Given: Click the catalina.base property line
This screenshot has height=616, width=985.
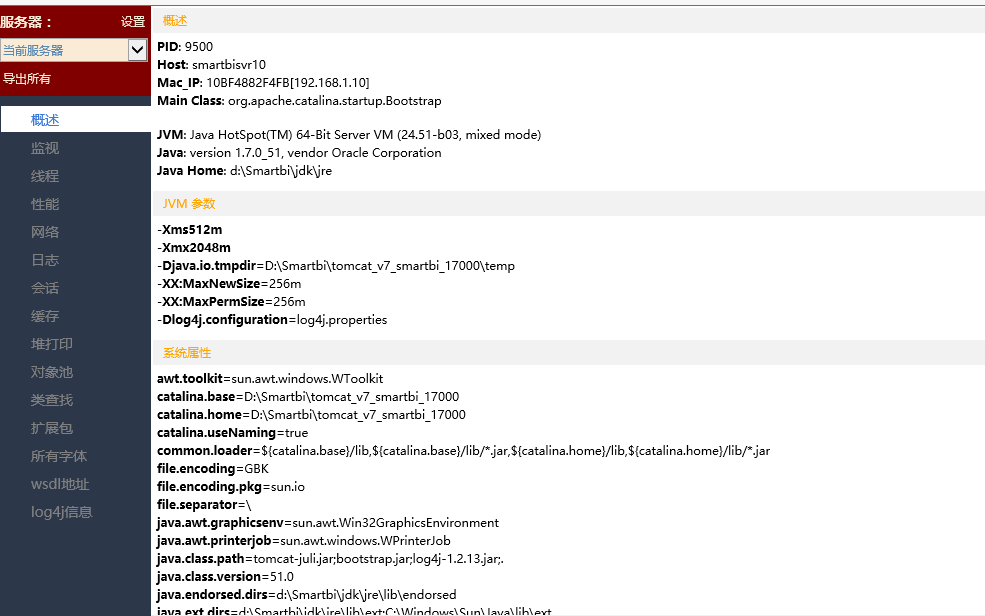Looking at the screenshot, I should tap(308, 397).
